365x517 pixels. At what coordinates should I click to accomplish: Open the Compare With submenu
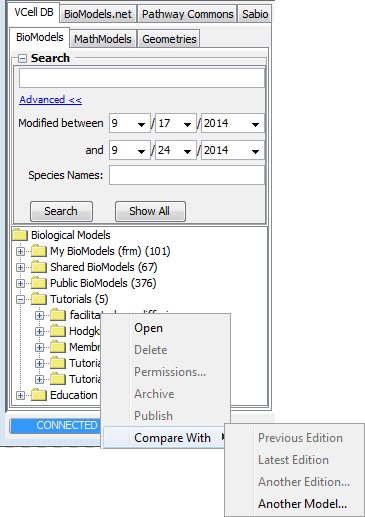(x=164, y=438)
